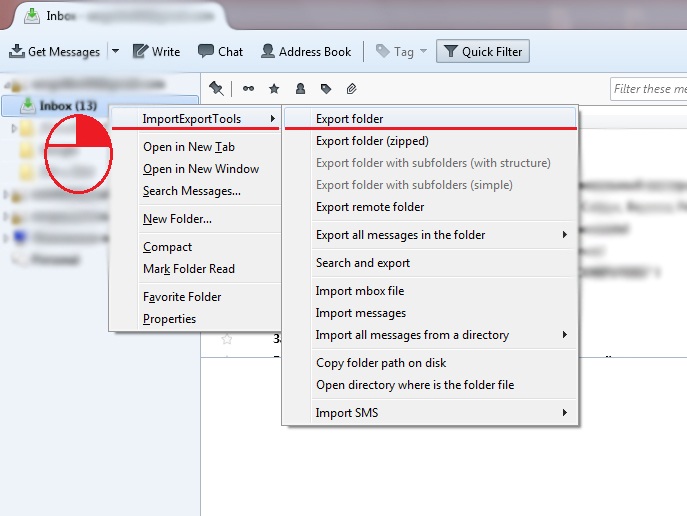Viewport: 687px width, 516px height.
Task: Toggle the starred messages filter
Action: pyautogui.click(x=274, y=89)
